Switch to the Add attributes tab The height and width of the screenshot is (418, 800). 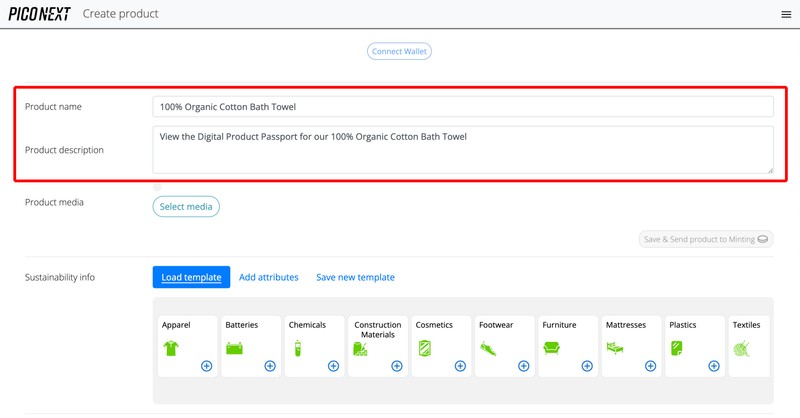pos(268,277)
